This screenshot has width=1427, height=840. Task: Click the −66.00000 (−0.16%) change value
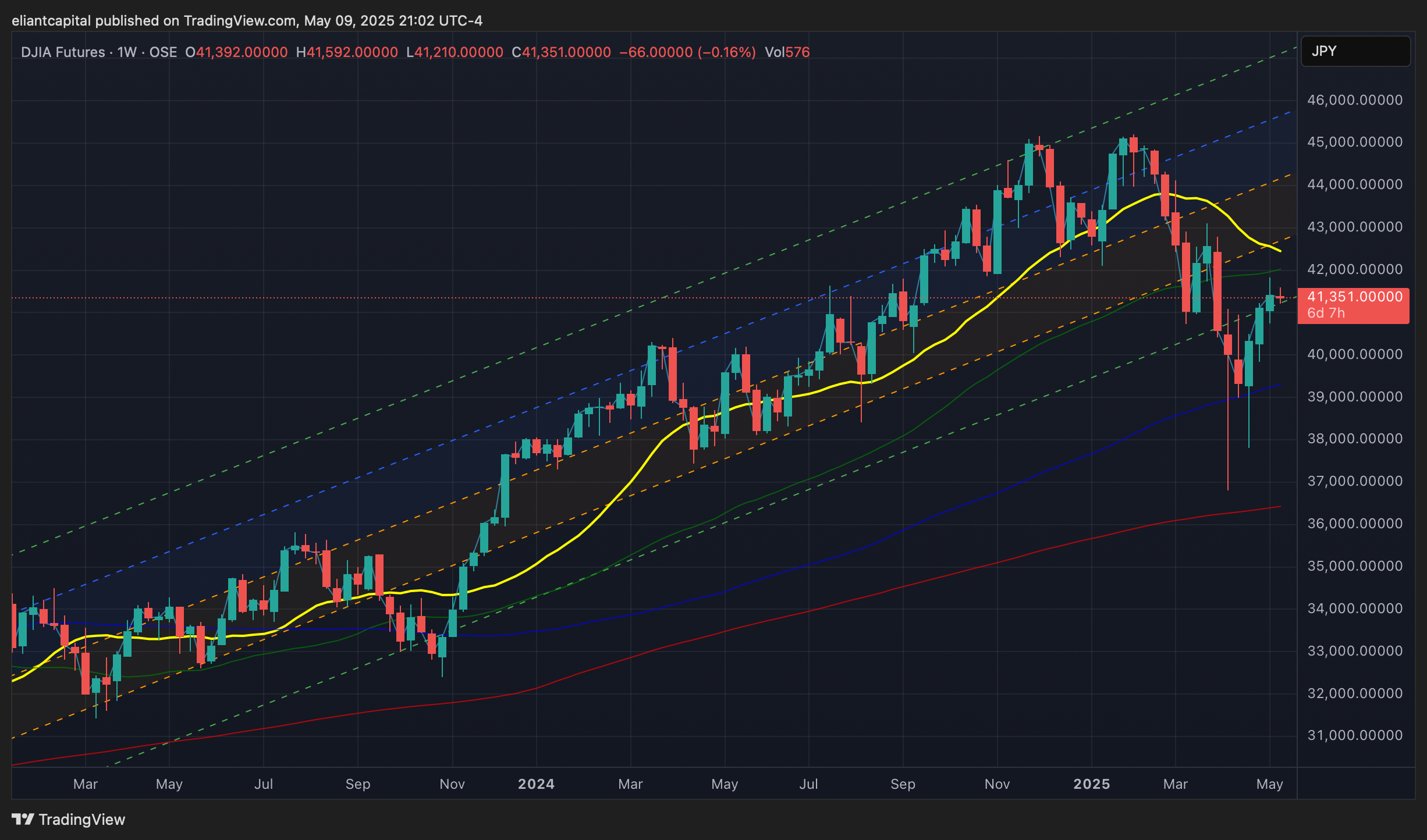pos(687,52)
